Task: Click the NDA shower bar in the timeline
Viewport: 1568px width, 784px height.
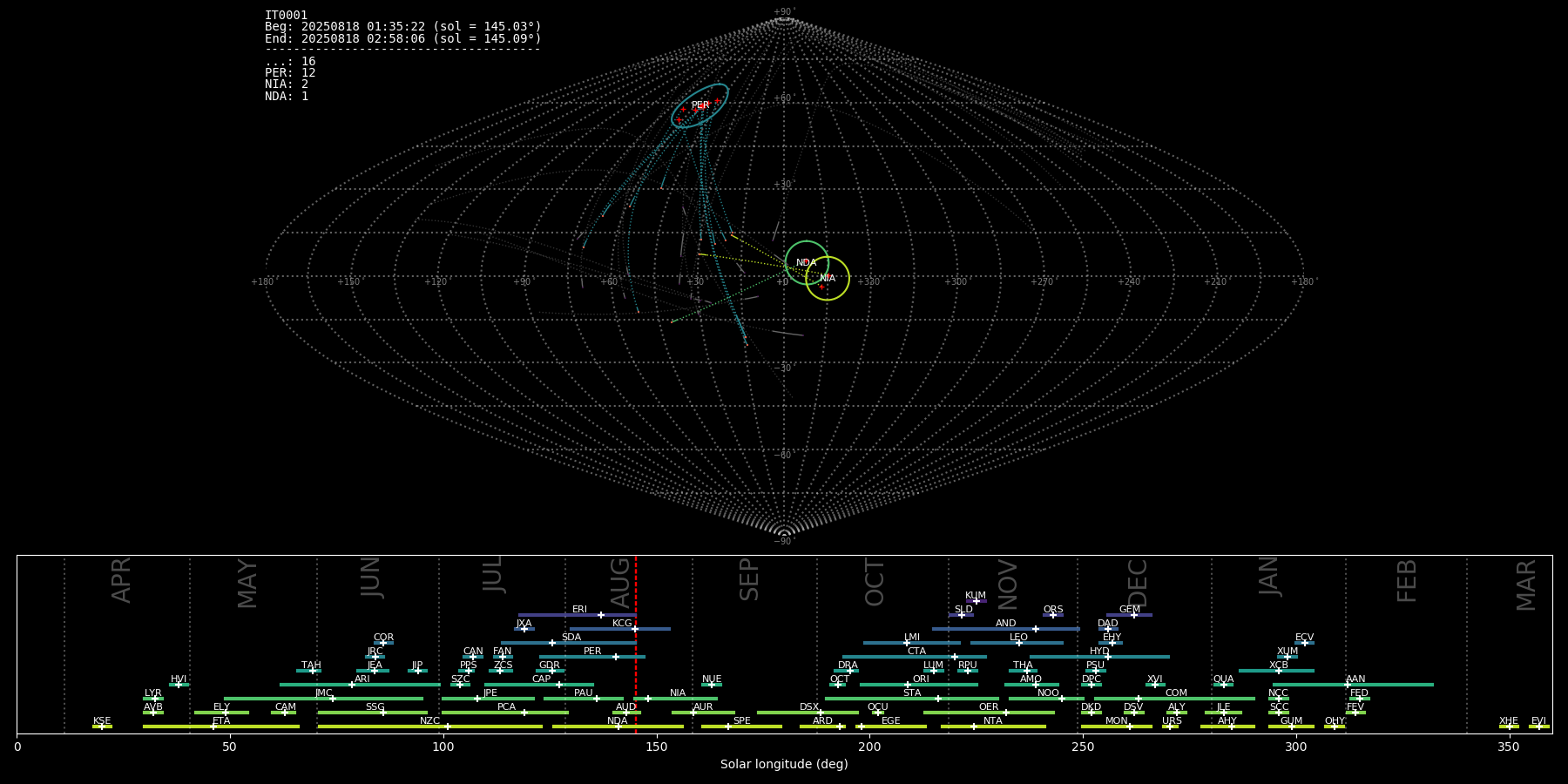Action: (618, 727)
